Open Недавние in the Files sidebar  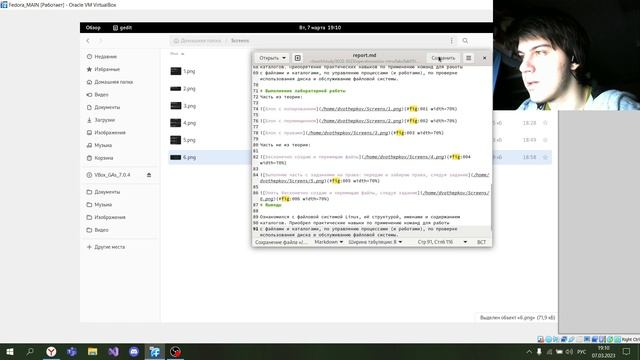(x=105, y=57)
